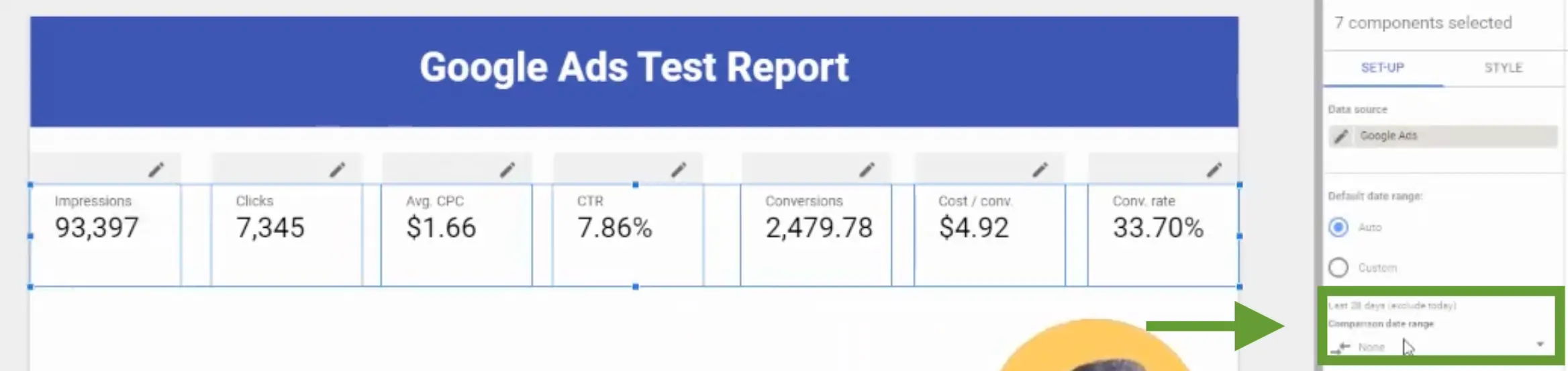Click the pencil icon above Clicks scorecard
The height and width of the screenshot is (371, 1568).
click(x=337, y=169)
